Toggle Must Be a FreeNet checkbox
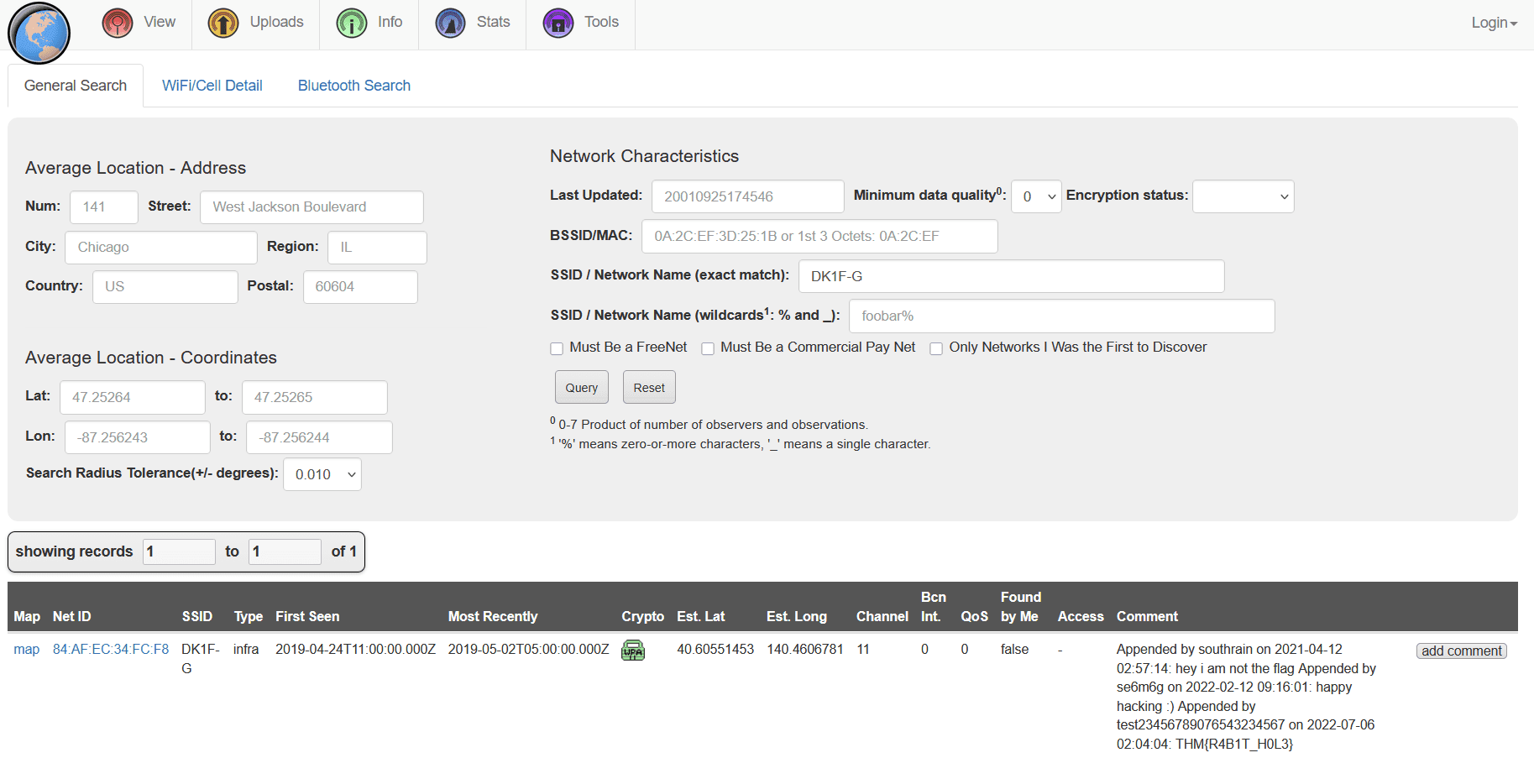Screen dimensions: 1534x784 (x=557, y=348)
